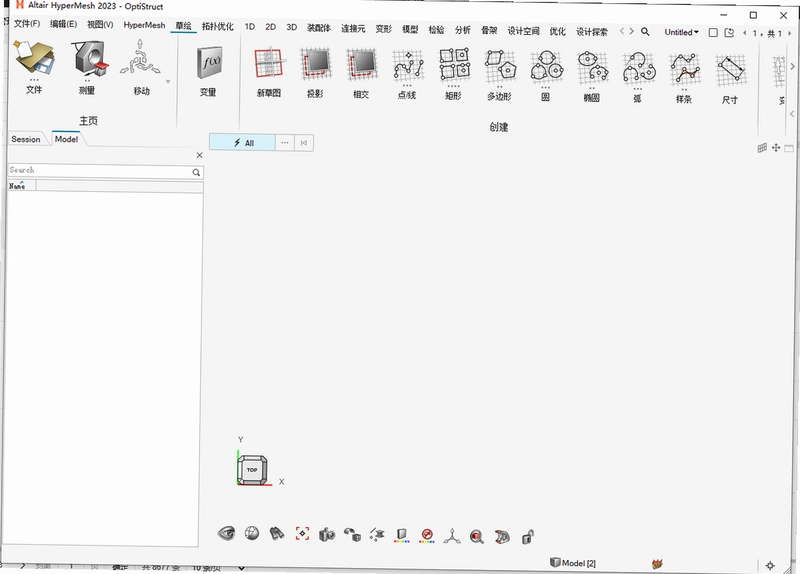
Task: Click the red-bracket fit view icon
Action: click(302, 534)
